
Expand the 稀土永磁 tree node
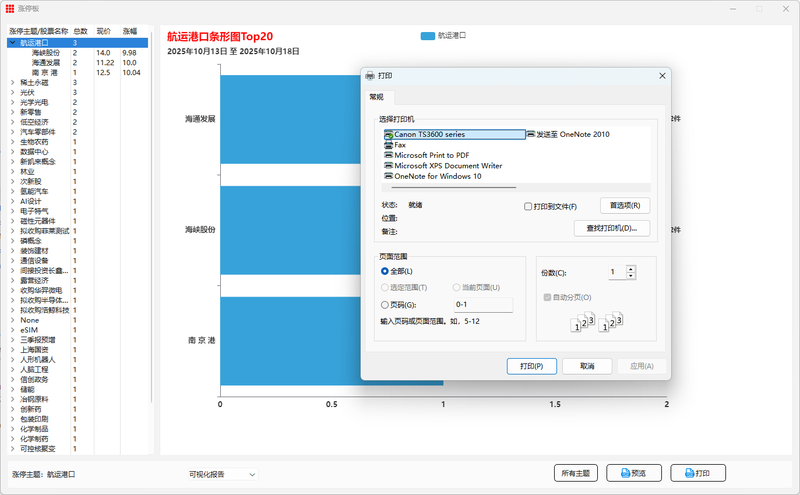(x=13, y=82)
